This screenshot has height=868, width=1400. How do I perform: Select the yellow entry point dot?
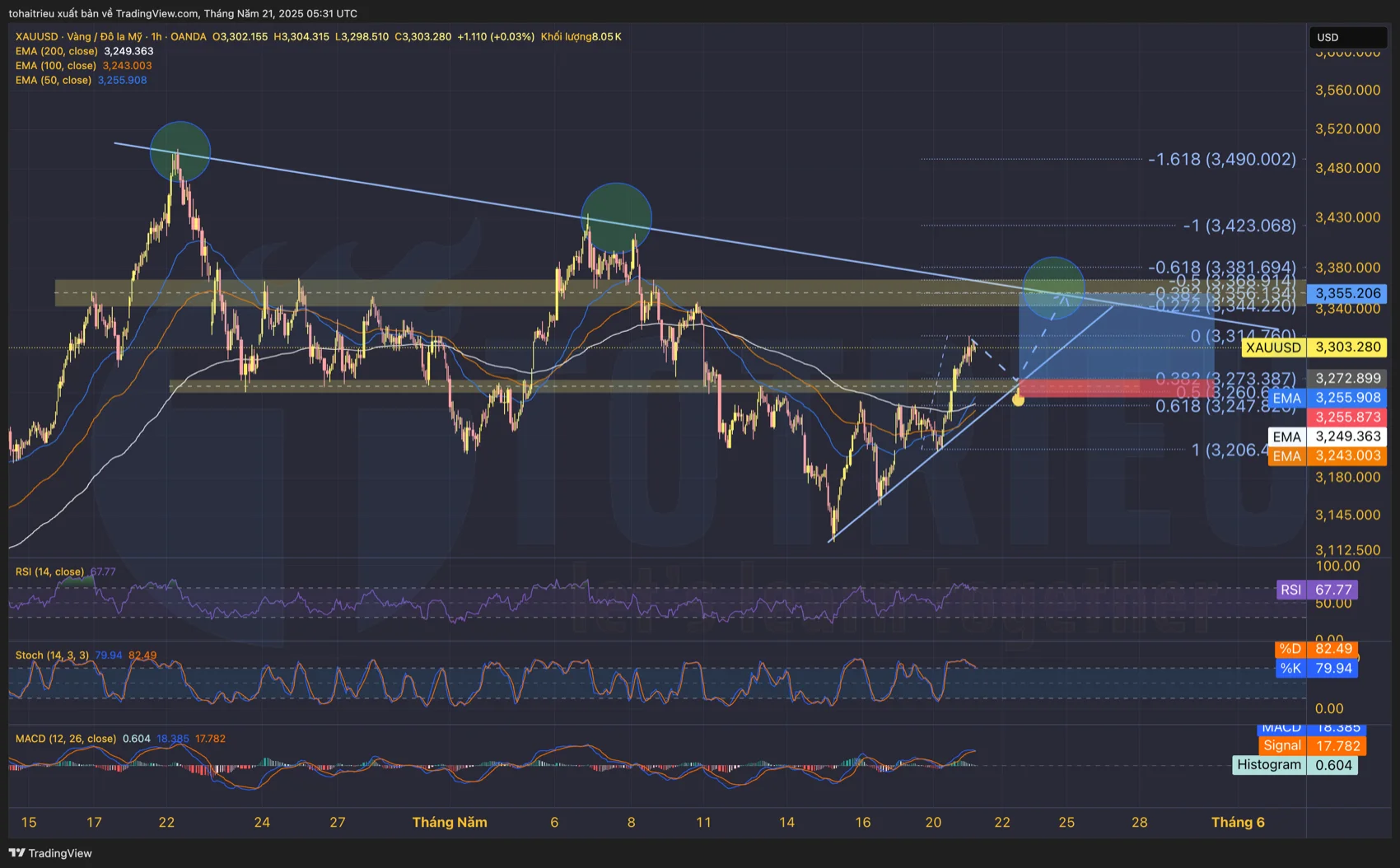click(1019, 399)
